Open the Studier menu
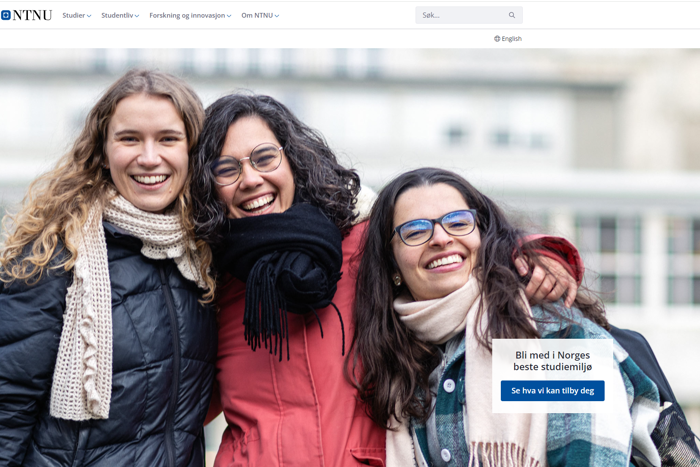Screen dimensions: 700x467 coord(77,15)
